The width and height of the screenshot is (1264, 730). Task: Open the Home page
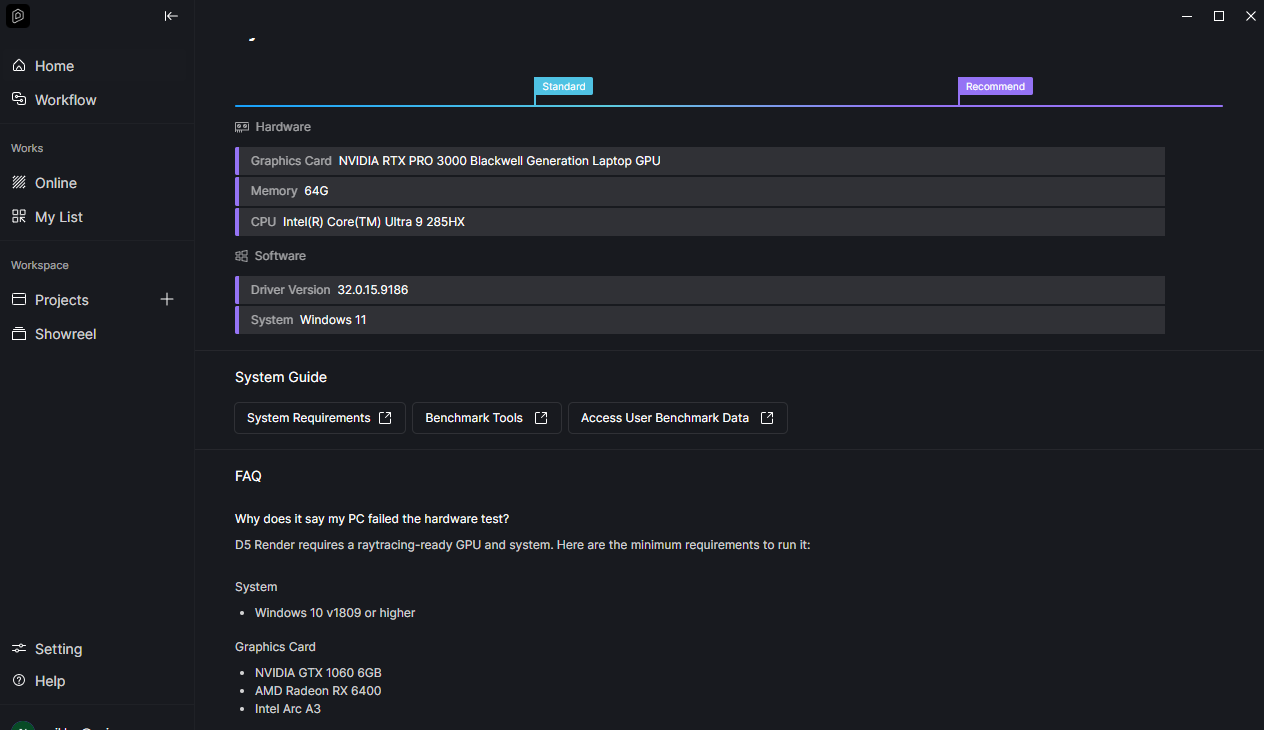(54, 66)
